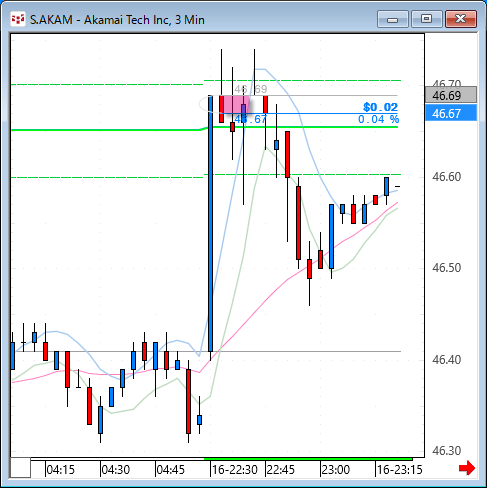487x488 pixels.
Task: Click the tall blue breakout candle at 22:30
Action: coord(210,224)
